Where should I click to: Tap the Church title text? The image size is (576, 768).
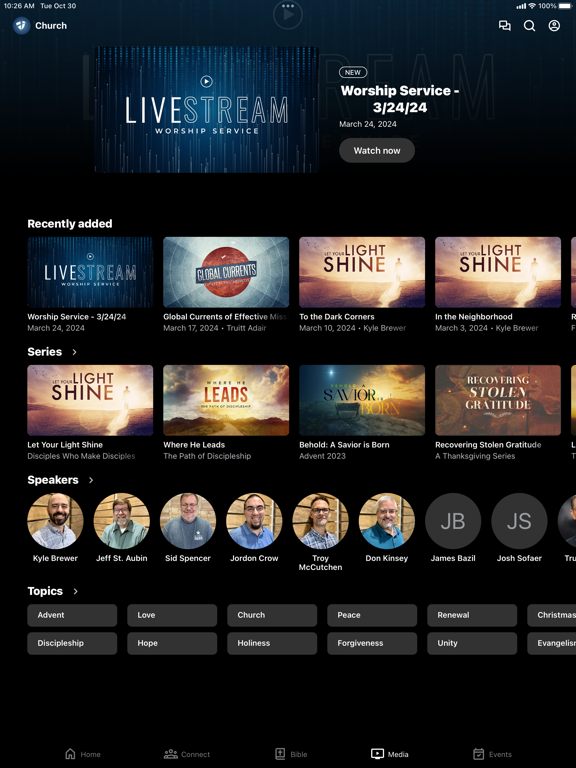pyautogui.click(x=51, y=25)
